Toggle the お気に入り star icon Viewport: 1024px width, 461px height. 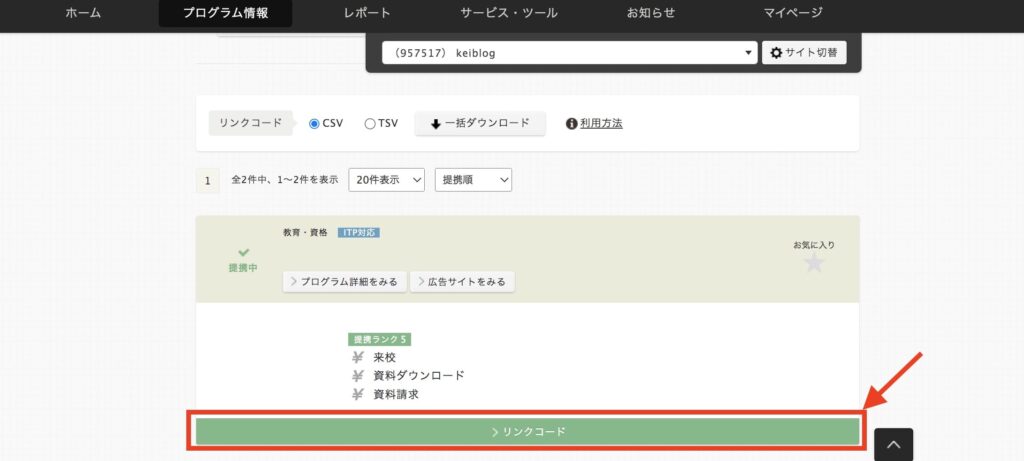814,262
